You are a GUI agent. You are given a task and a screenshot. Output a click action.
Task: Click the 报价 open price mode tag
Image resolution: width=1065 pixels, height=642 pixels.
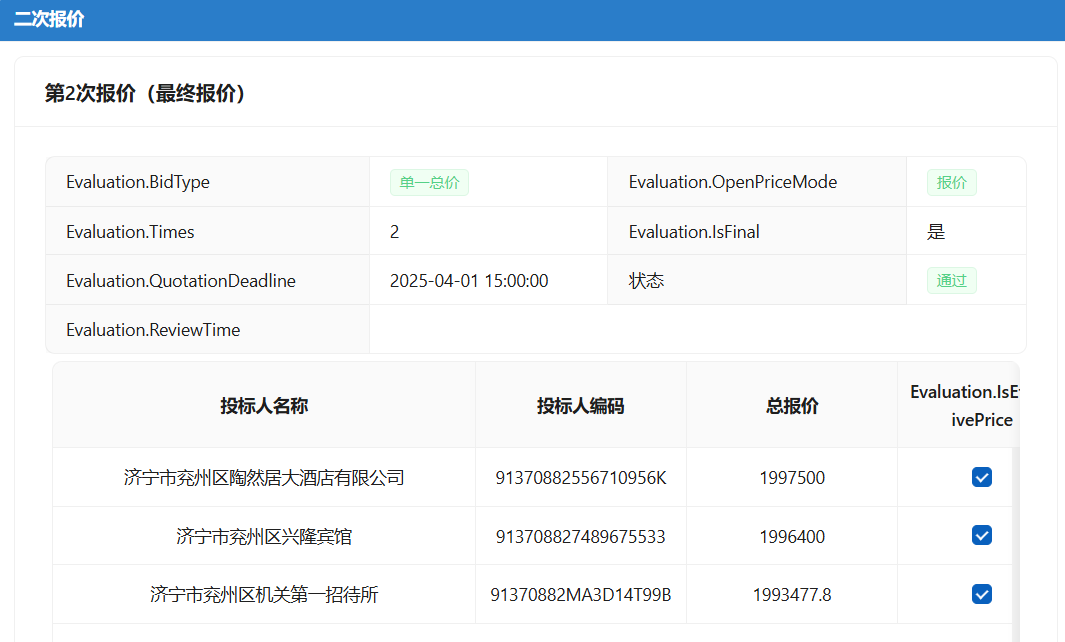952,182
